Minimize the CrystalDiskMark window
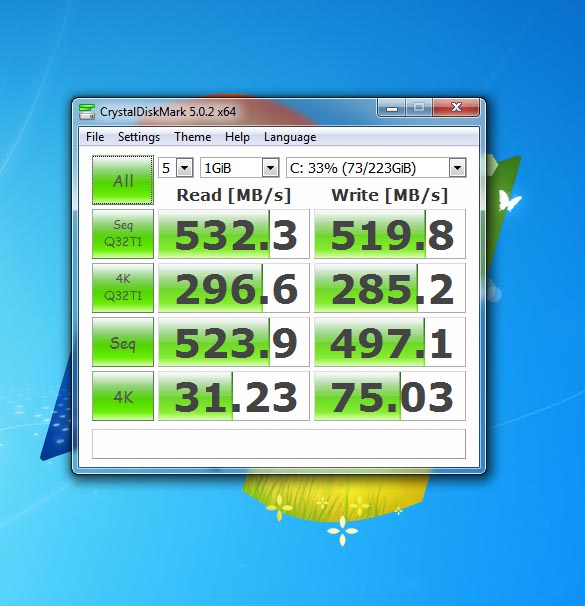 [x=392, y=108]
